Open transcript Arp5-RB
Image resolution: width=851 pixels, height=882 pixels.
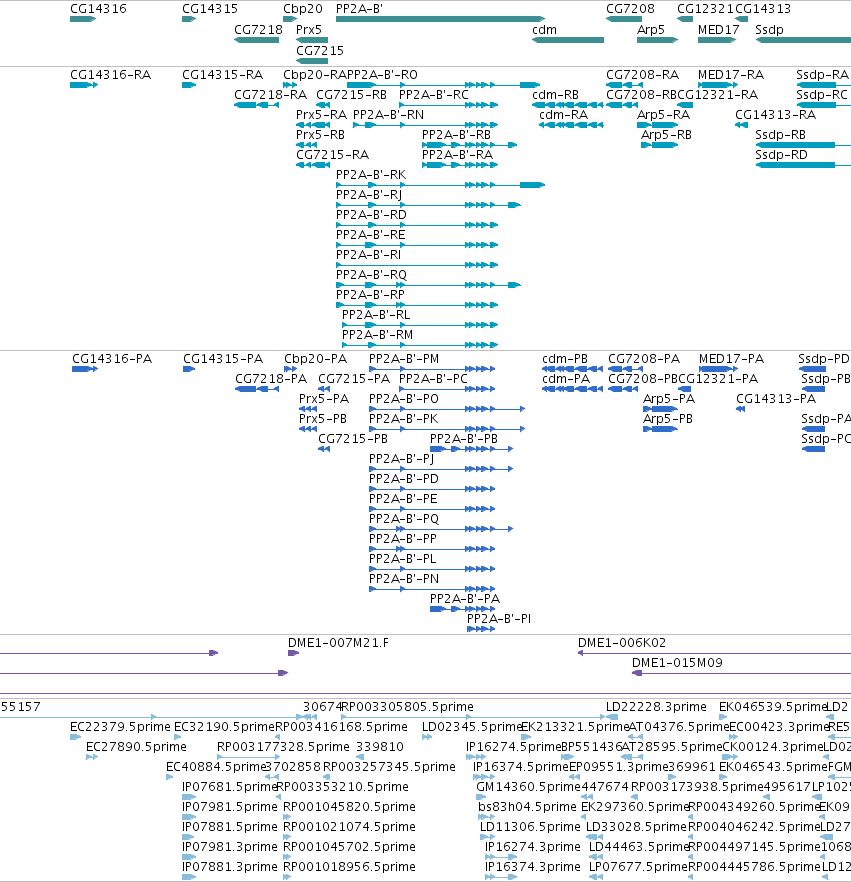tap(660, 145)
